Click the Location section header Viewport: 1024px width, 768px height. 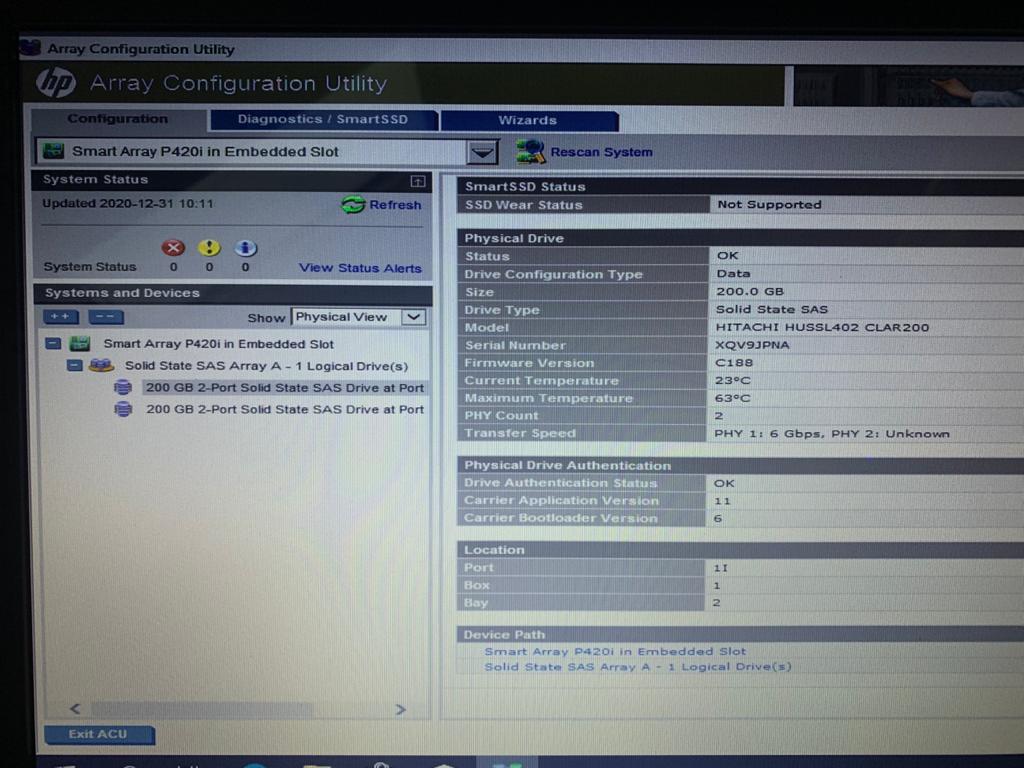(741, 550)
